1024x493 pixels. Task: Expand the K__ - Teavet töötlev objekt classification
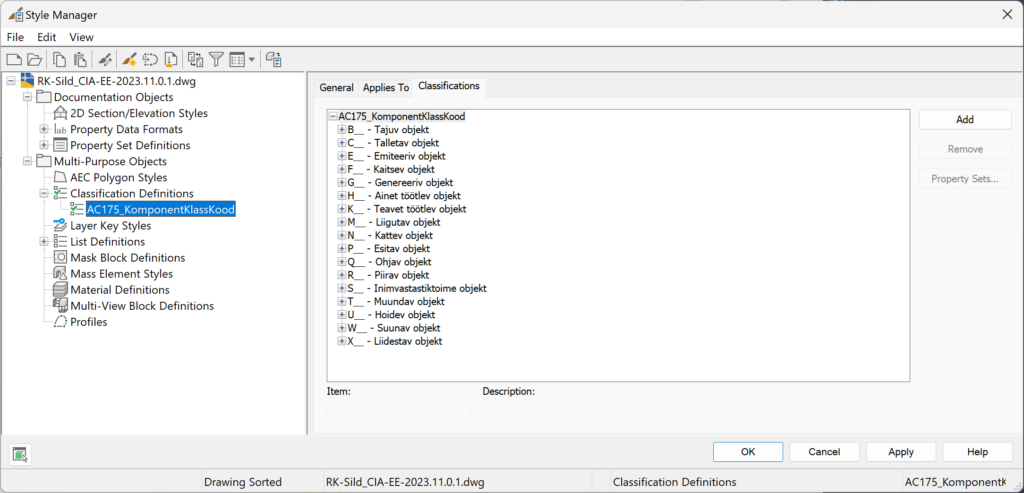coord(342,209)
